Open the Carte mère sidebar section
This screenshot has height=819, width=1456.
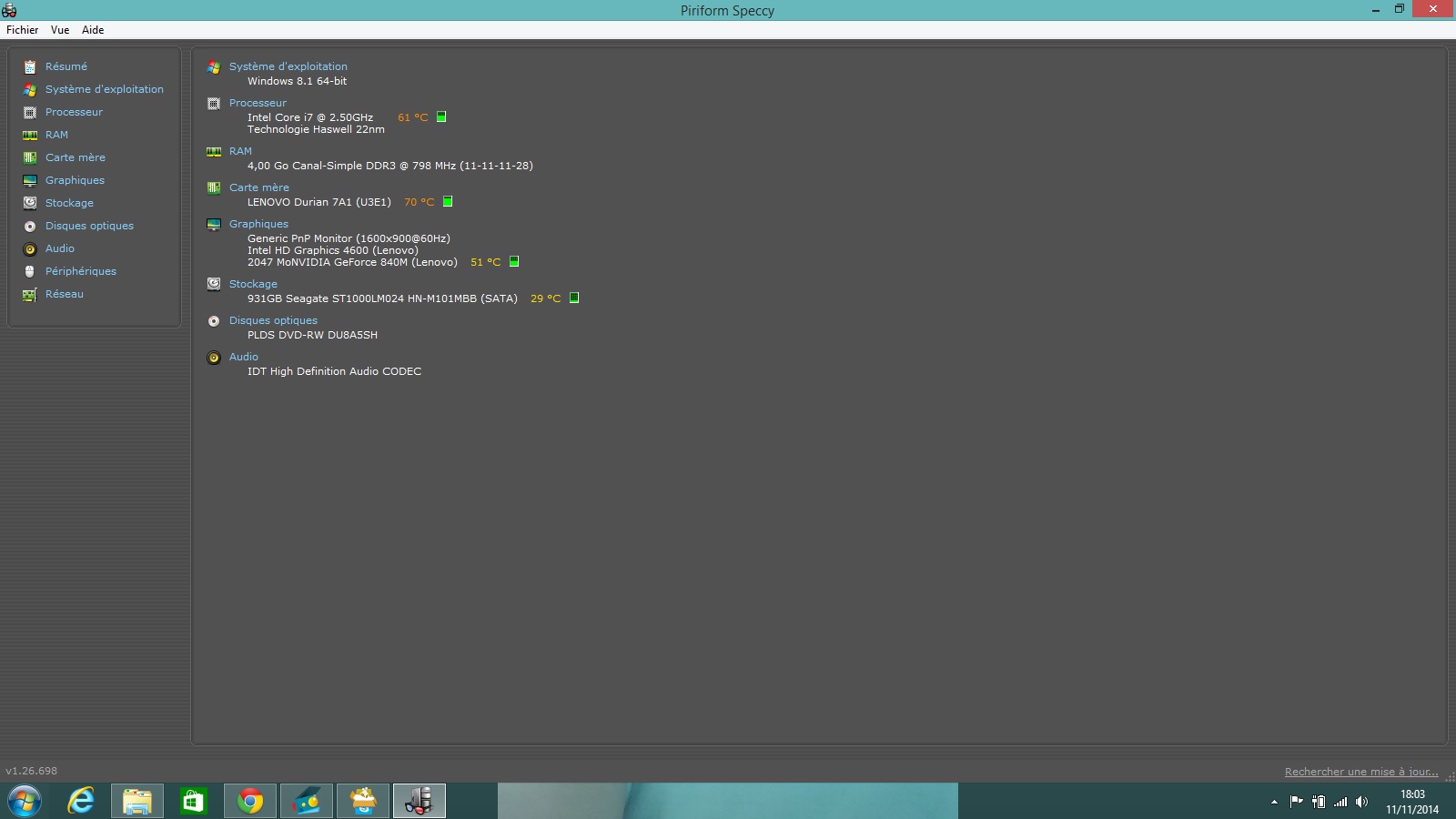coord(76,157)
